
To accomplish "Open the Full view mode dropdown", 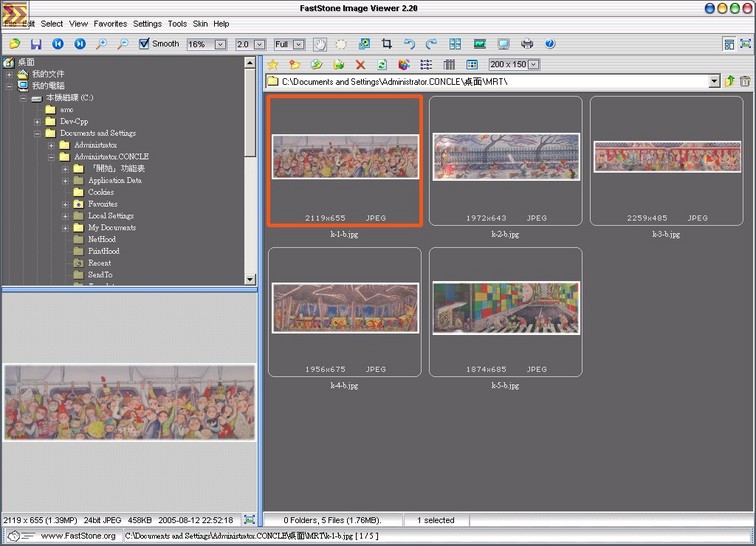I will (x=299, y=44).
